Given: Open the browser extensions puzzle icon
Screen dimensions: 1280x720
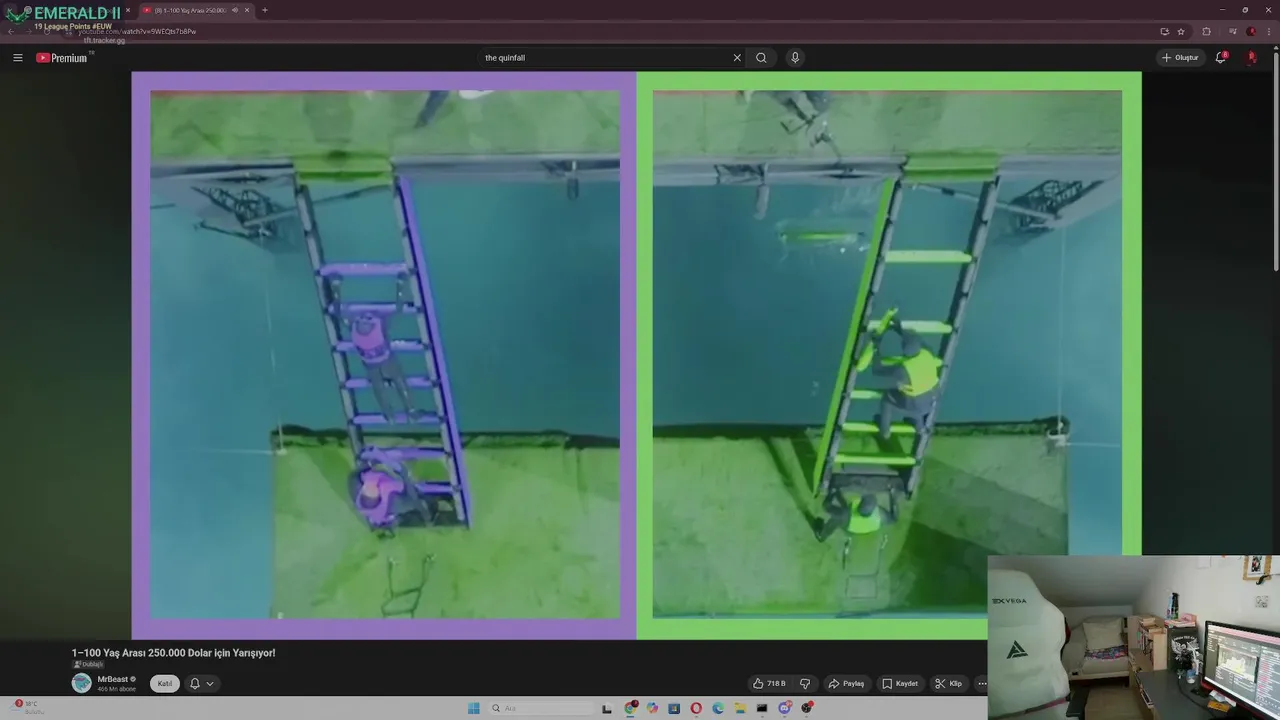Looking at the screenshot, I should click(1206, 31).
